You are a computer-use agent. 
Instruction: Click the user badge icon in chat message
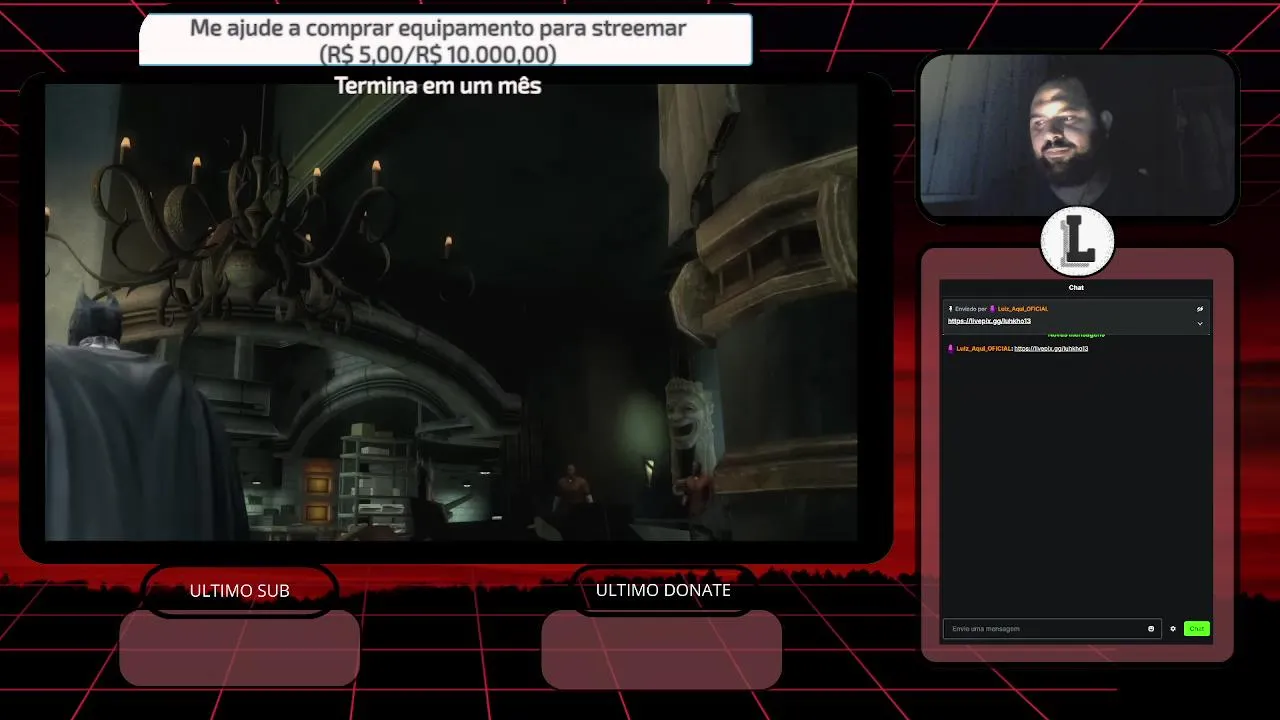click(x=951, y=348)
